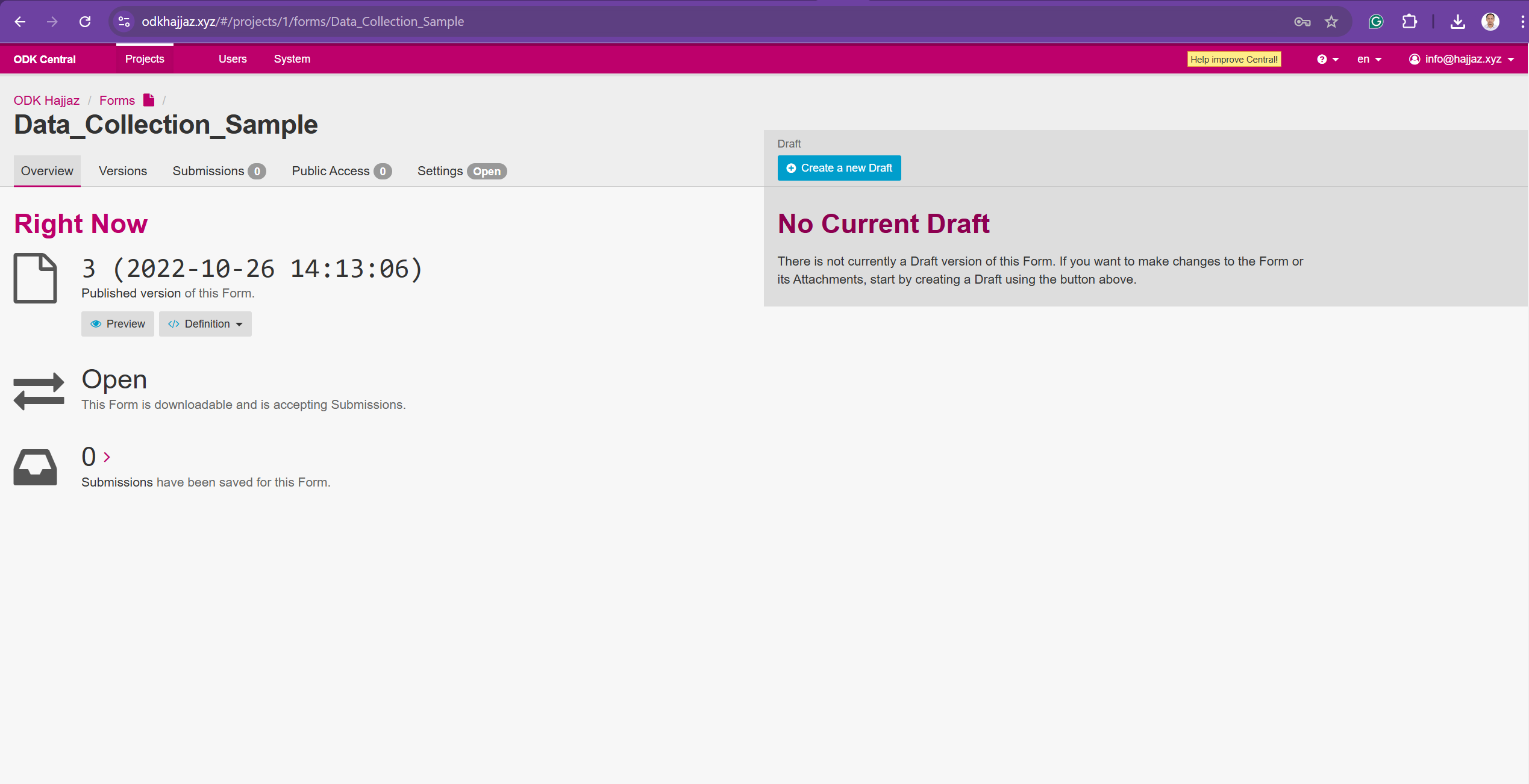Expand the info@hajjaz.xyz account menu
1529x784 pixels.
tap(1462, 59)
